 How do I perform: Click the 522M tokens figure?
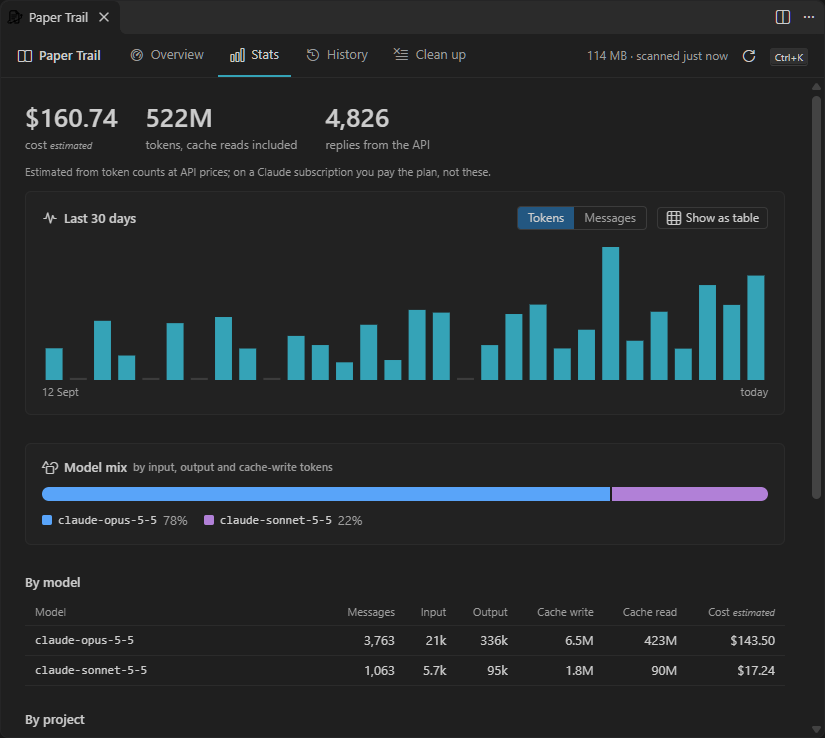[x=179, y=118]
